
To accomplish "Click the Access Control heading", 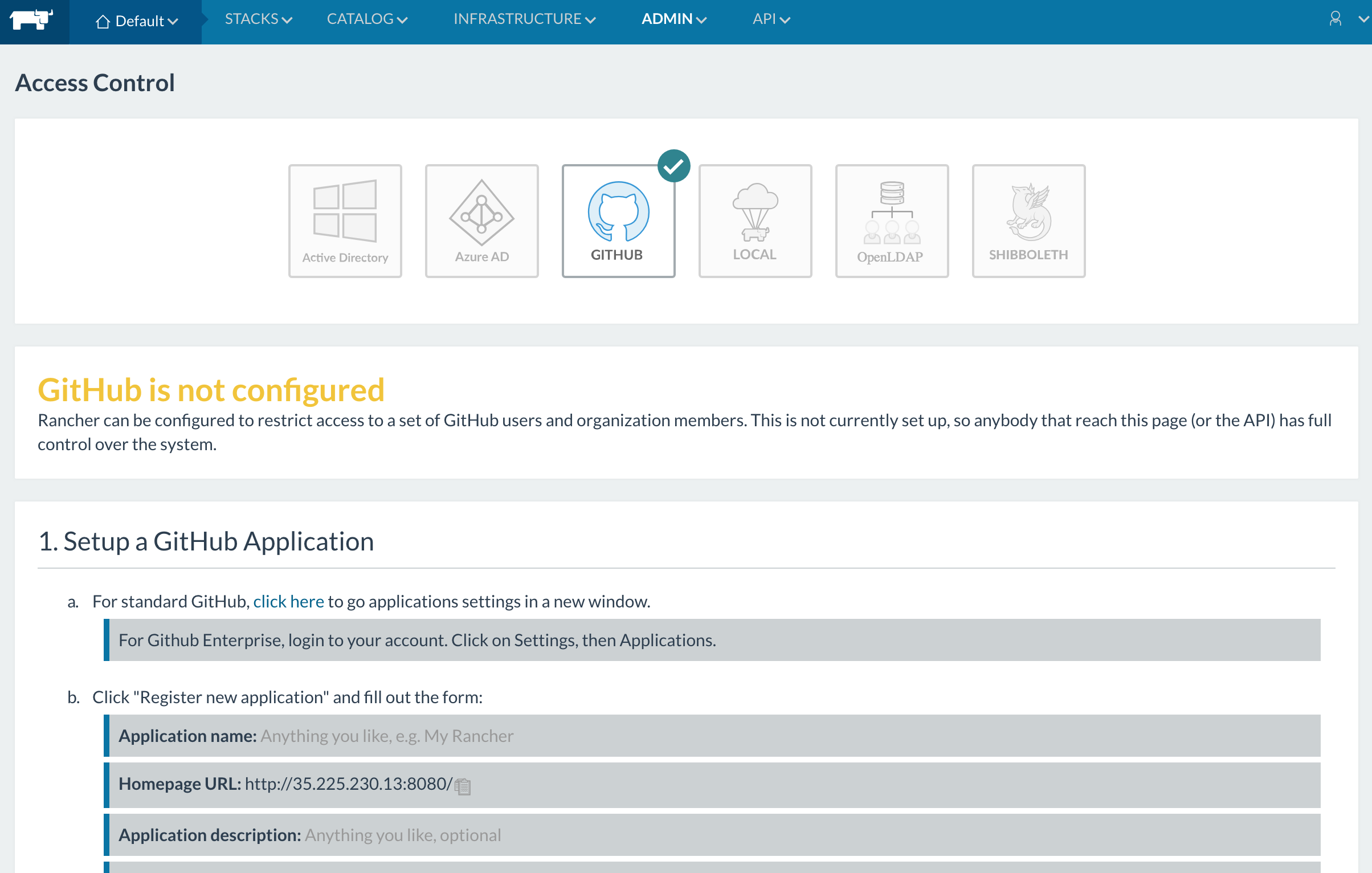I will [95, 83].
